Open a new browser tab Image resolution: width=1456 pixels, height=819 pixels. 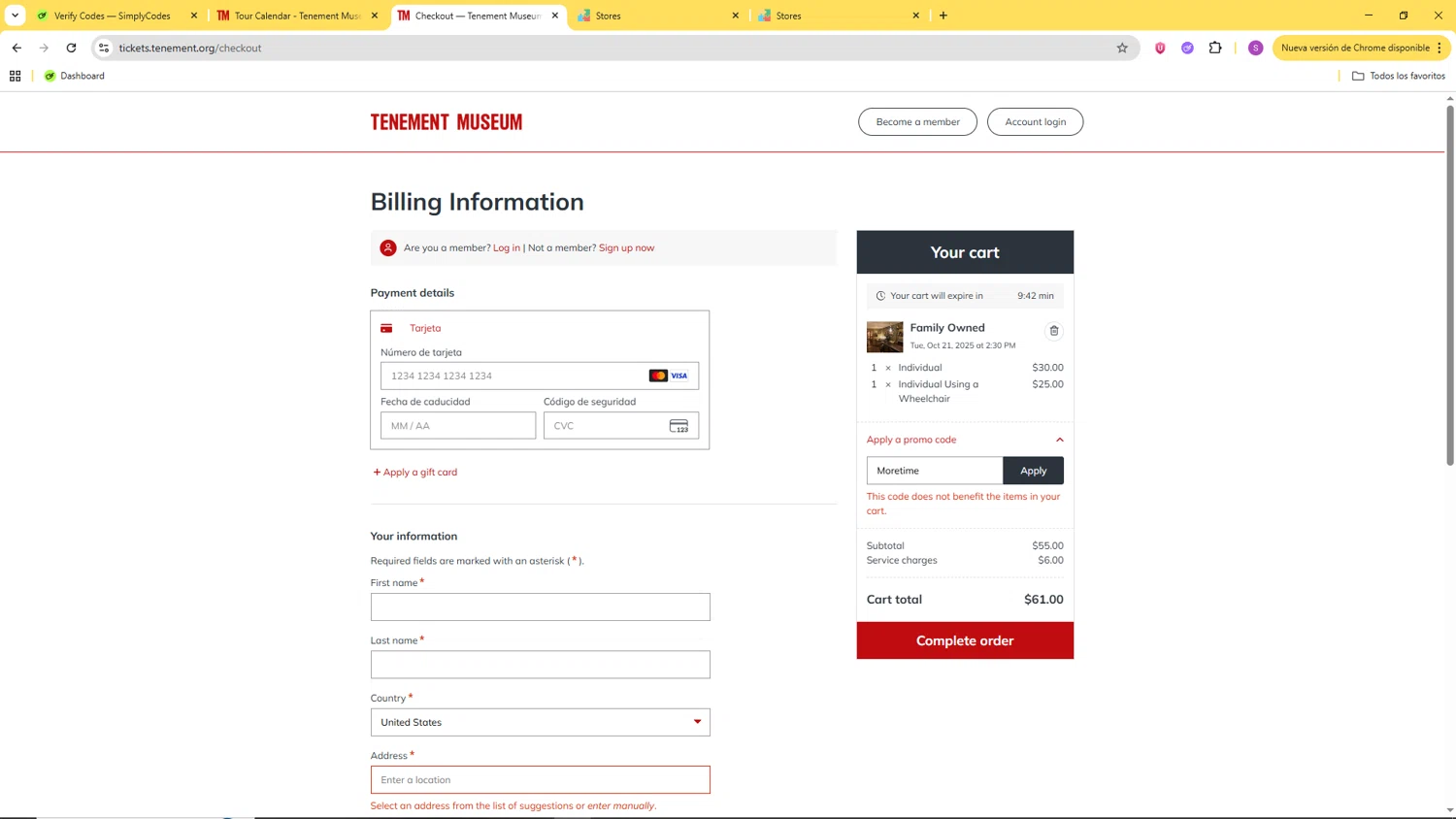pyautogui.click(x=943, y=16)
